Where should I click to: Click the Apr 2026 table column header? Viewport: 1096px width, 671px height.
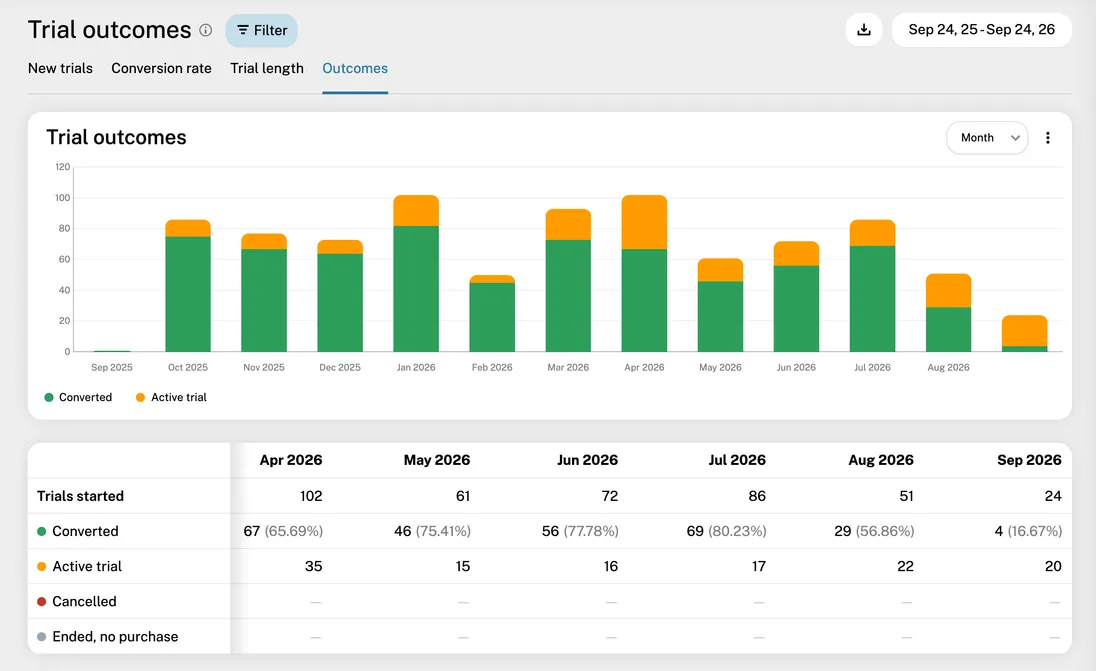pos(291,460)
